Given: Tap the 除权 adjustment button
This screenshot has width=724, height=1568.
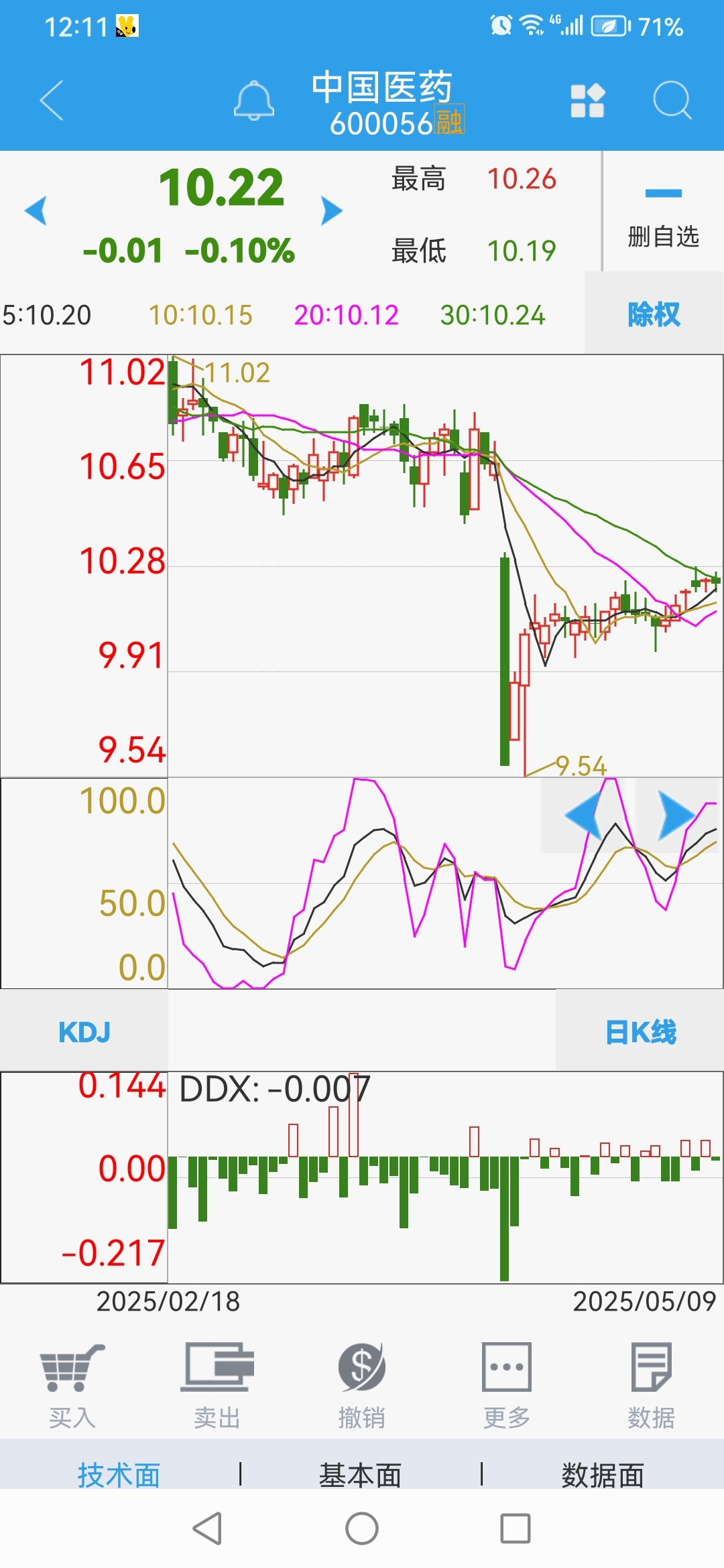Looking at the screenshot, I should coord(654,314).
